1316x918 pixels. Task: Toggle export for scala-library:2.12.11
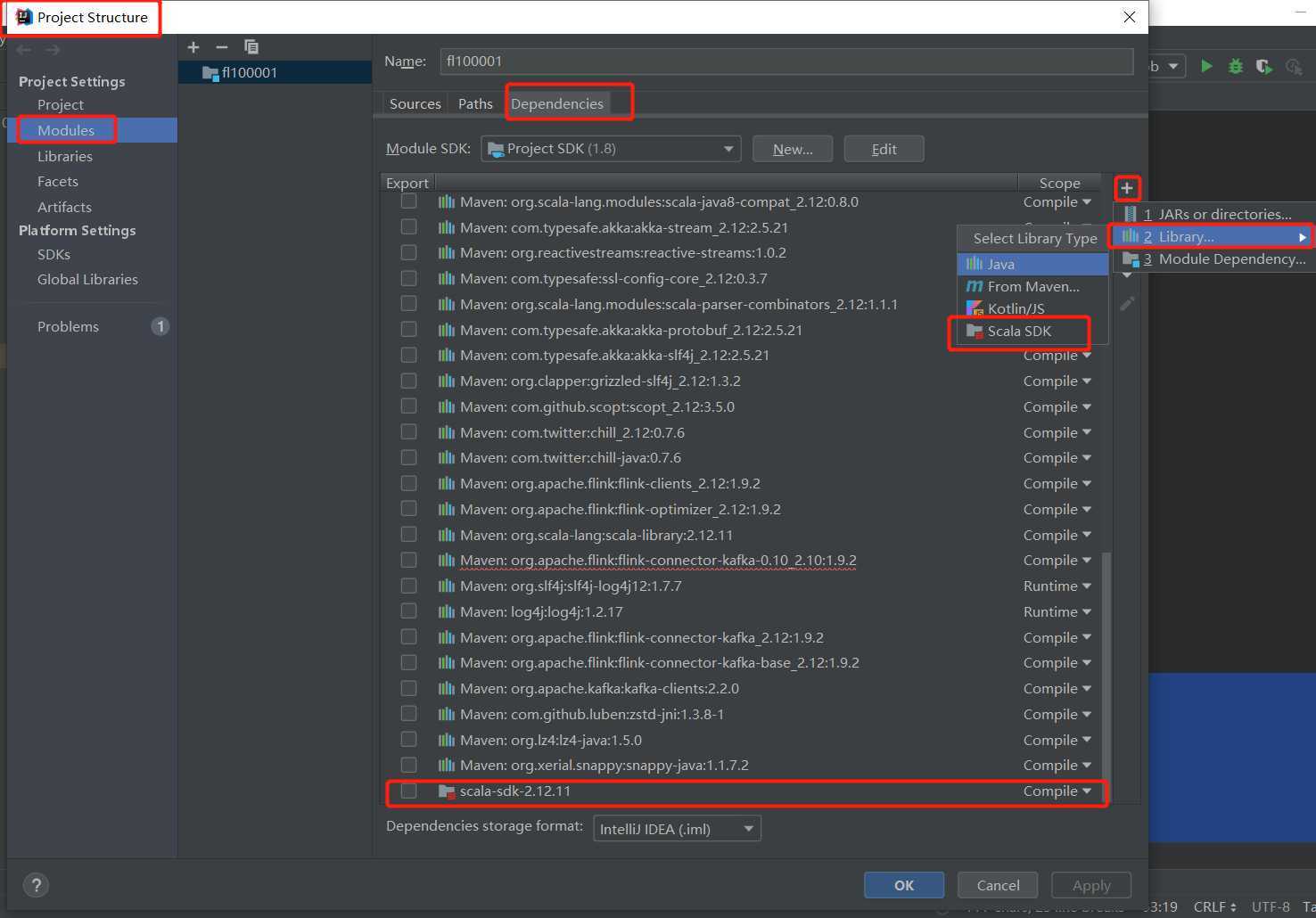click(408, 534)
